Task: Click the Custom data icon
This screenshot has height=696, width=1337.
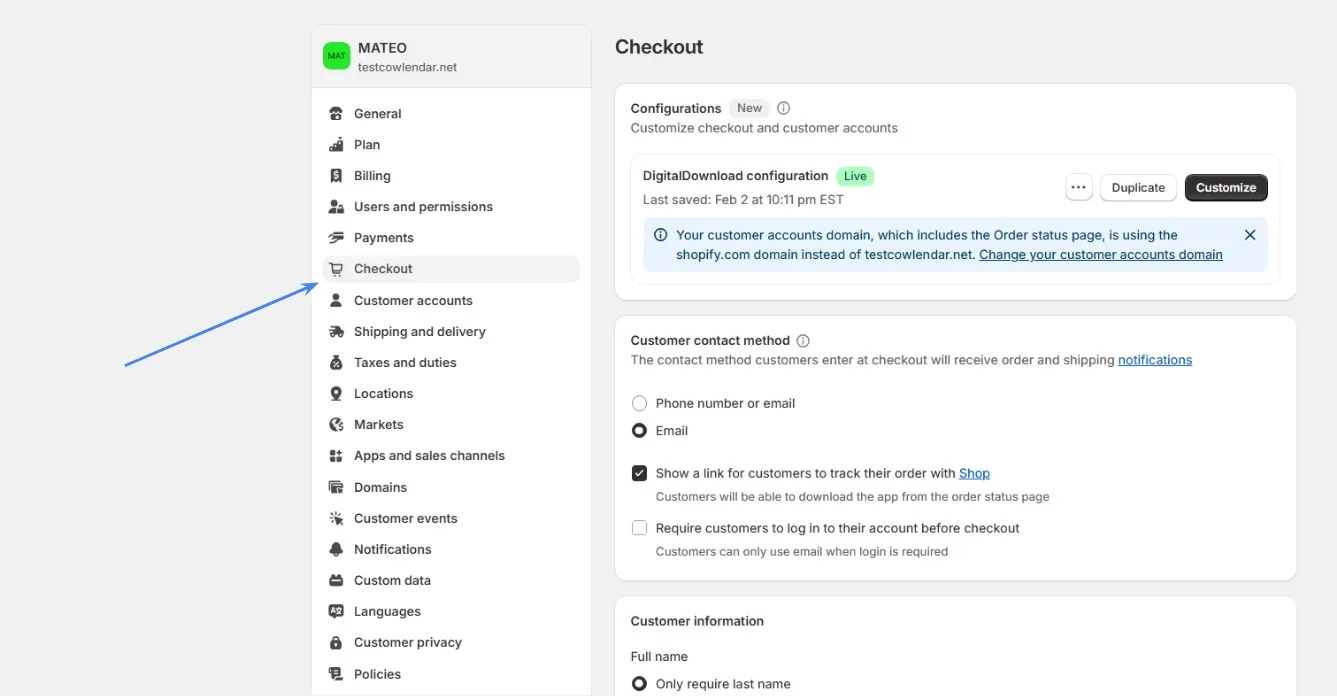Action: click(x=336, y=581)
